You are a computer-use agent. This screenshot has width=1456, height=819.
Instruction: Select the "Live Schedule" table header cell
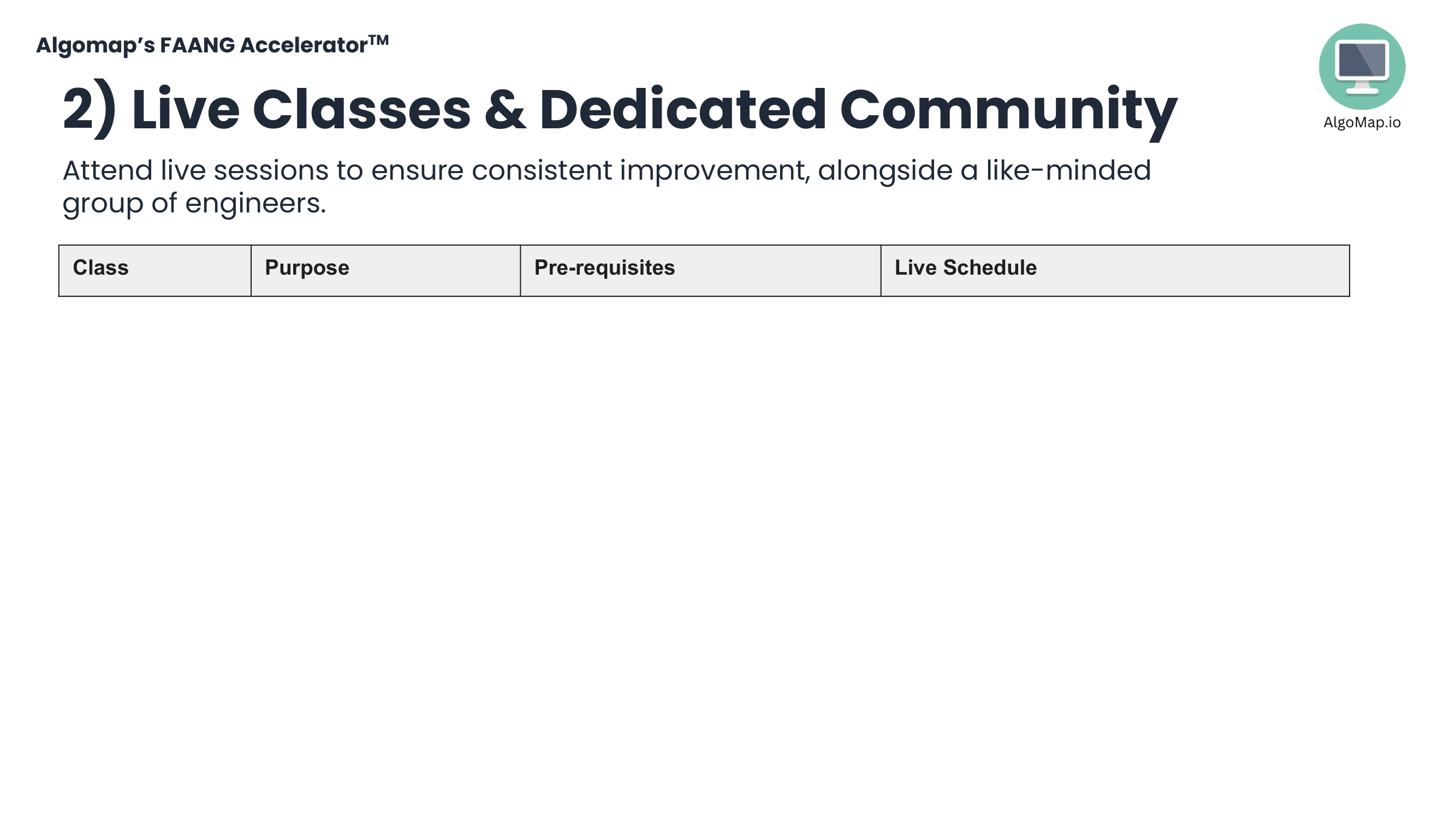point(1115,270)
